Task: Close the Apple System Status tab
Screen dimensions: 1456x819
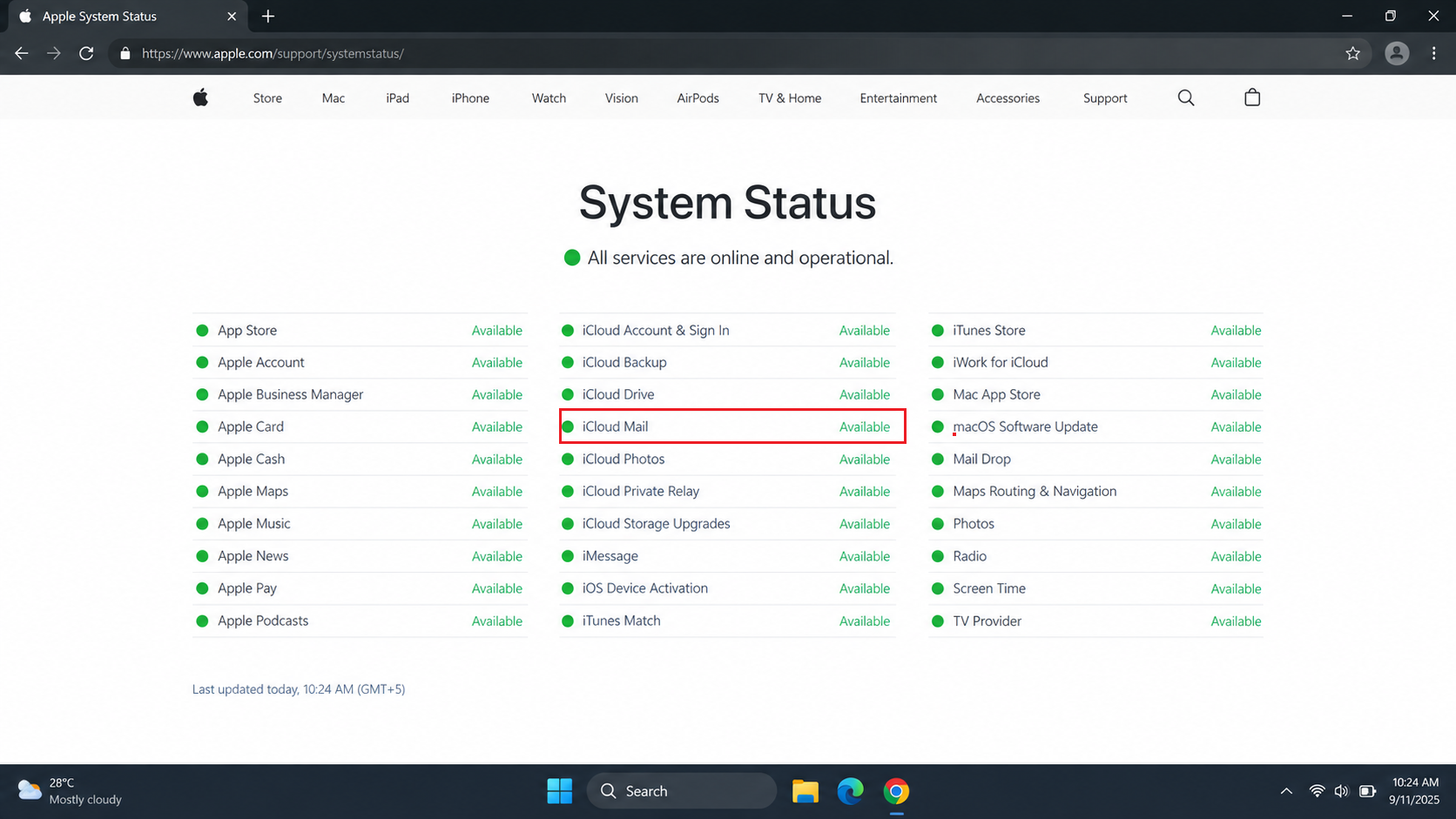Action: coord(232,16)
